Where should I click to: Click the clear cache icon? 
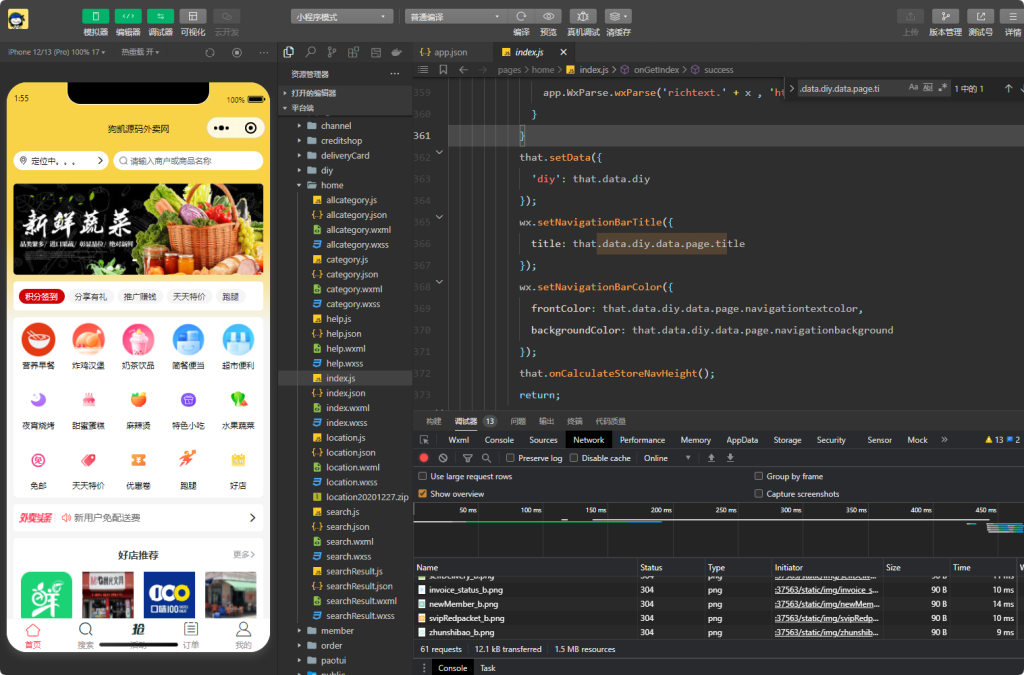click(618, 16)
